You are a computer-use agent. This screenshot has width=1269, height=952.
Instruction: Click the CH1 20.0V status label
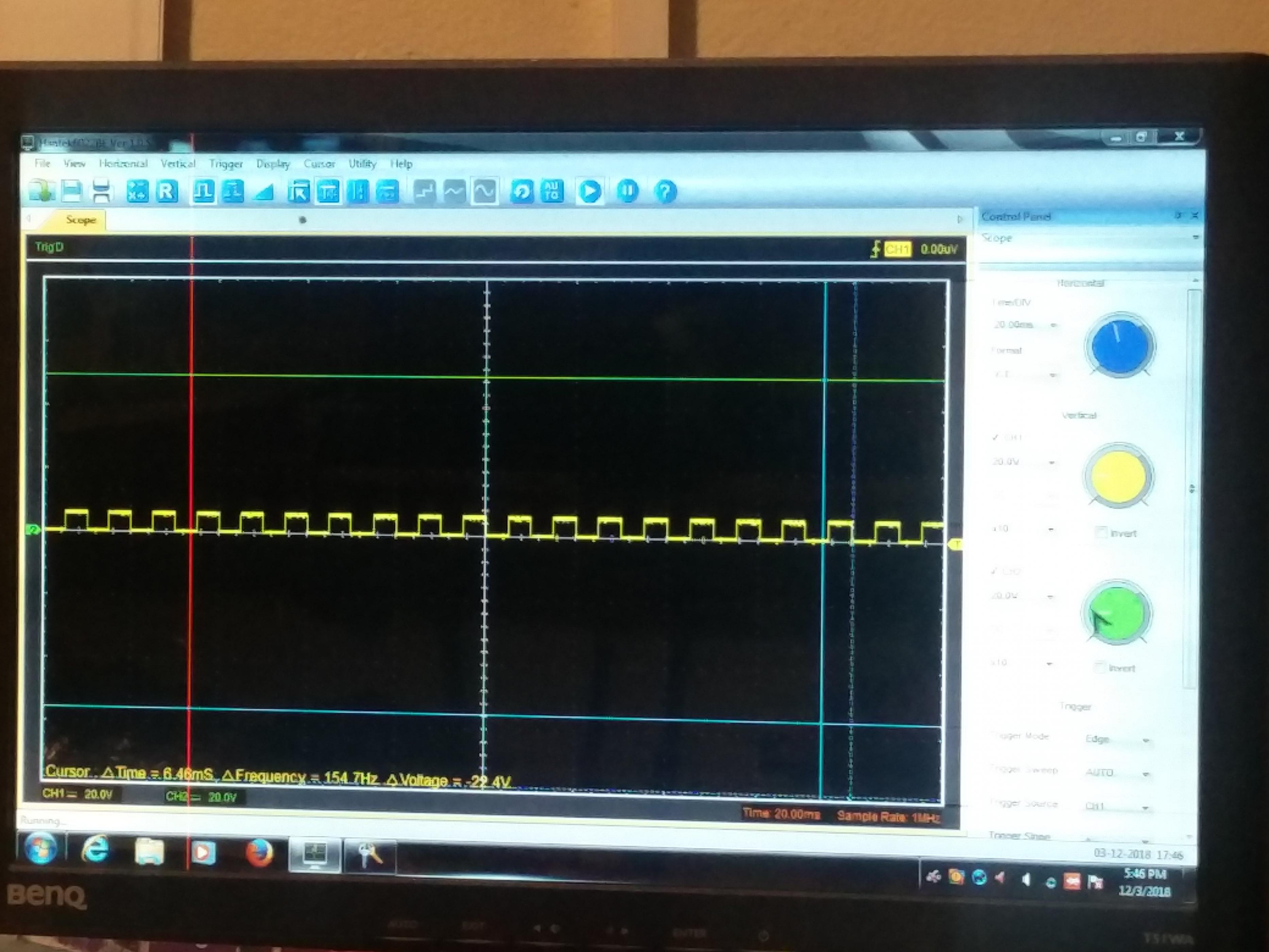[x=78, y=794]
